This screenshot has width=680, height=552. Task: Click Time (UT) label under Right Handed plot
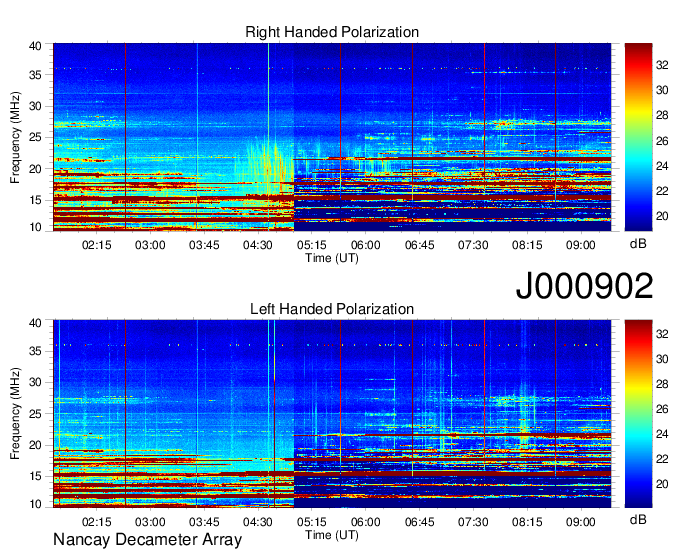click(x=332, y=258)
